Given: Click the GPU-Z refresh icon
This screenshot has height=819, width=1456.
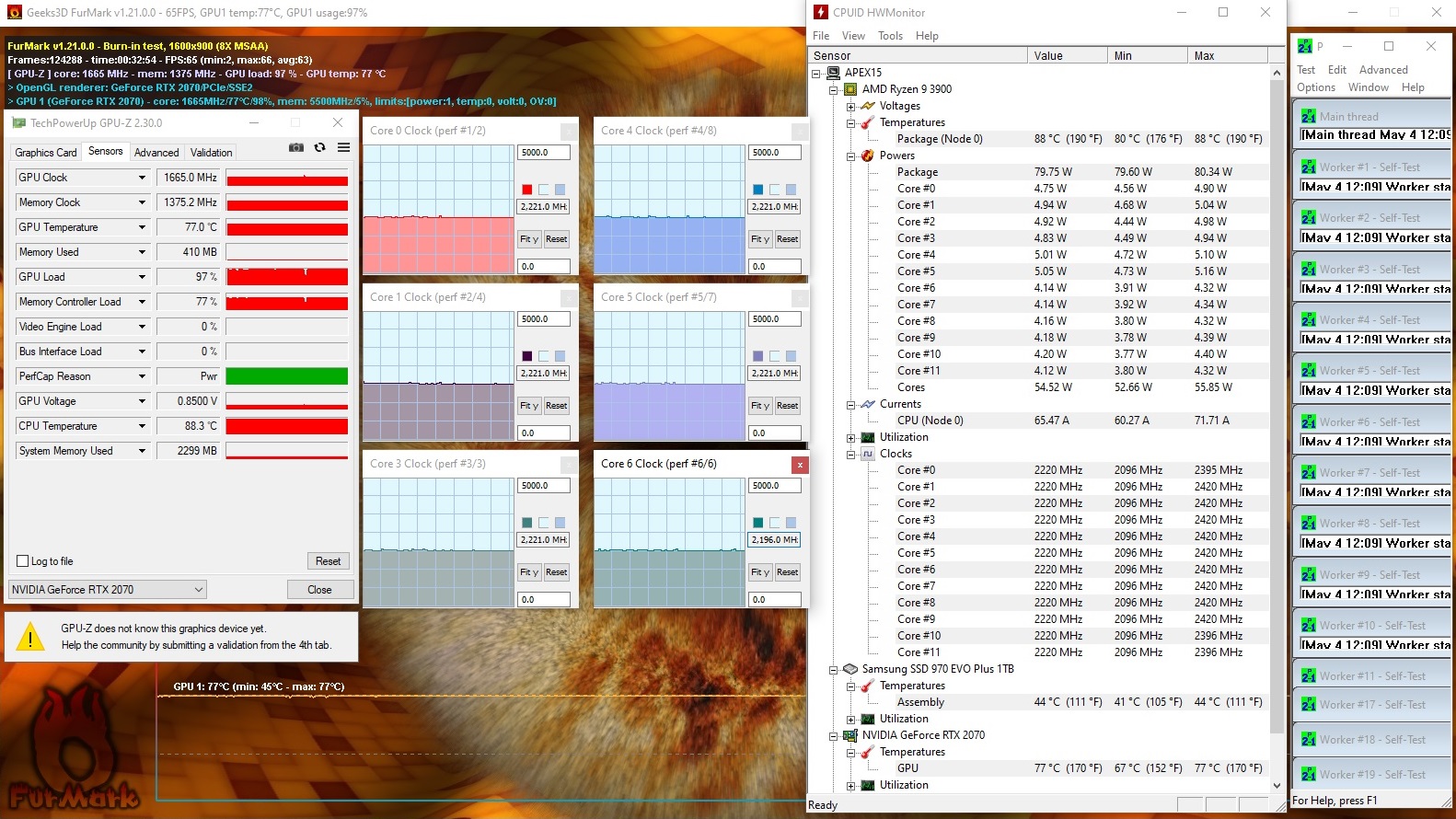Looking at the screenshot, I should click(319, 147).
